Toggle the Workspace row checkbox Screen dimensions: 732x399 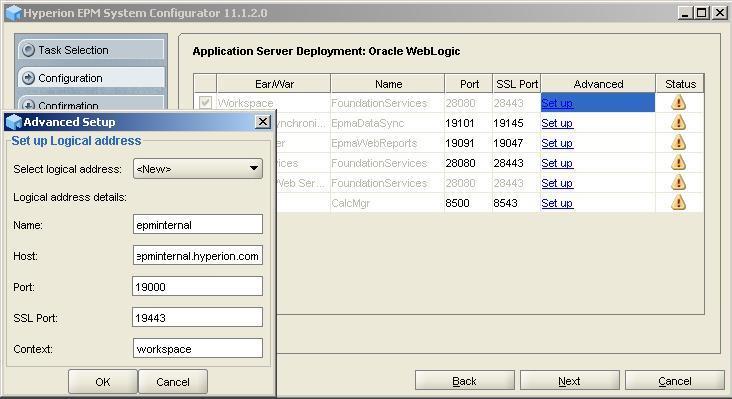pos(205,102)
